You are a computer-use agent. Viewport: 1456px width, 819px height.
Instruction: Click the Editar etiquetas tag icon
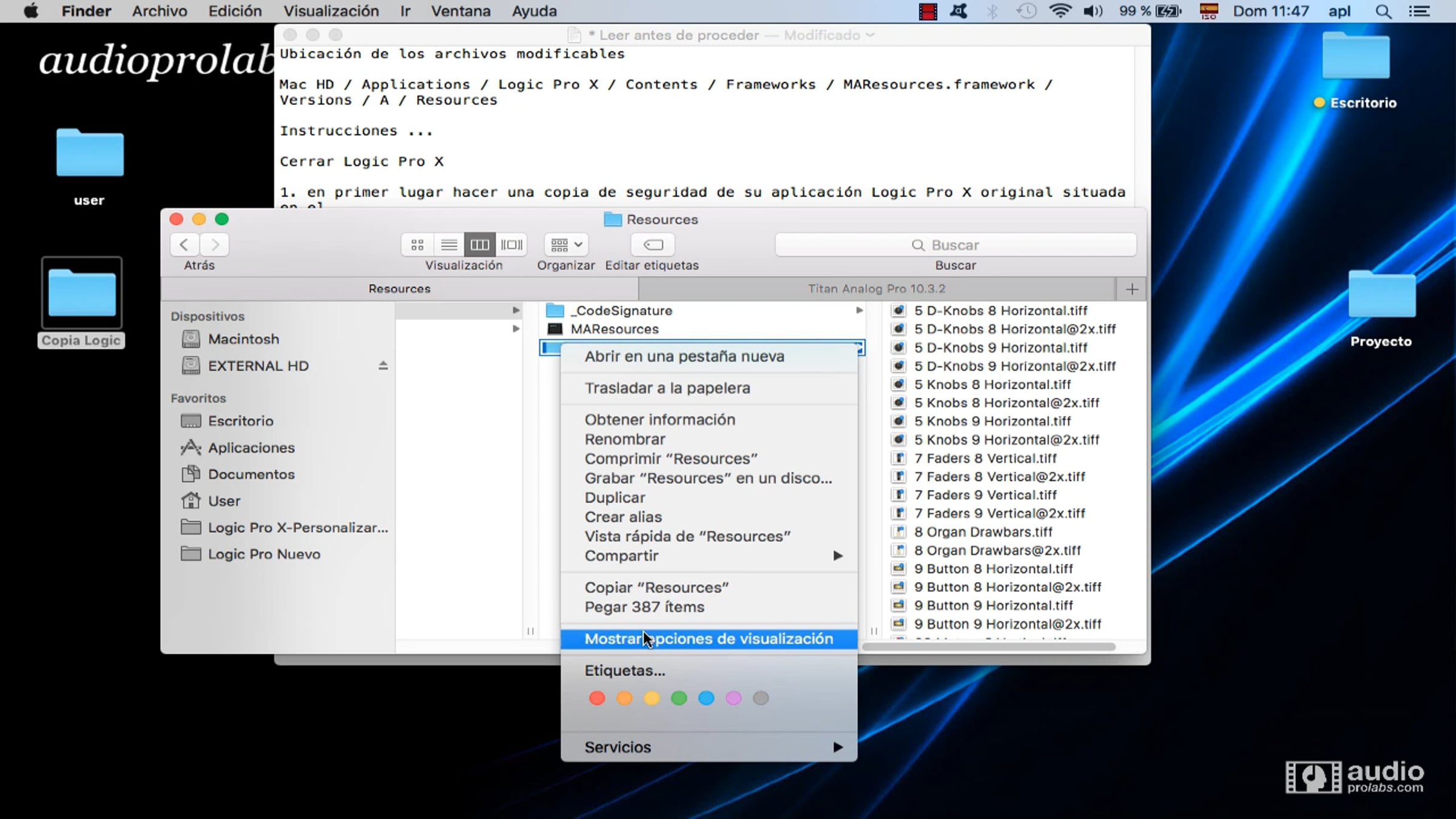(x=653, y=244)
